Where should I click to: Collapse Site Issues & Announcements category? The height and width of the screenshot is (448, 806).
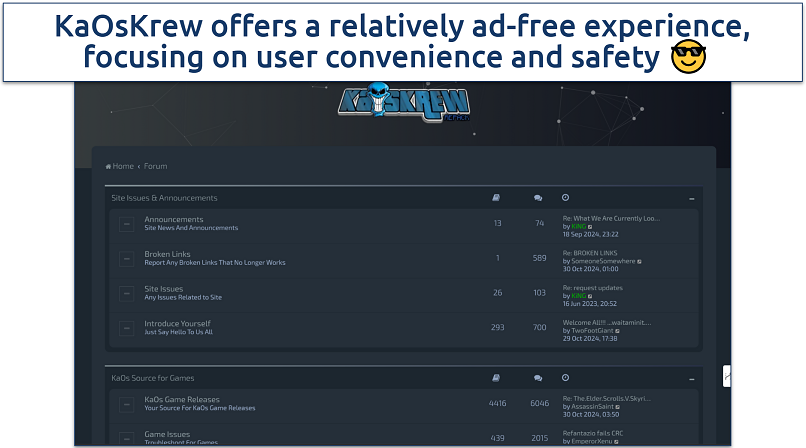pyautogui.click(x=691, y=198)
